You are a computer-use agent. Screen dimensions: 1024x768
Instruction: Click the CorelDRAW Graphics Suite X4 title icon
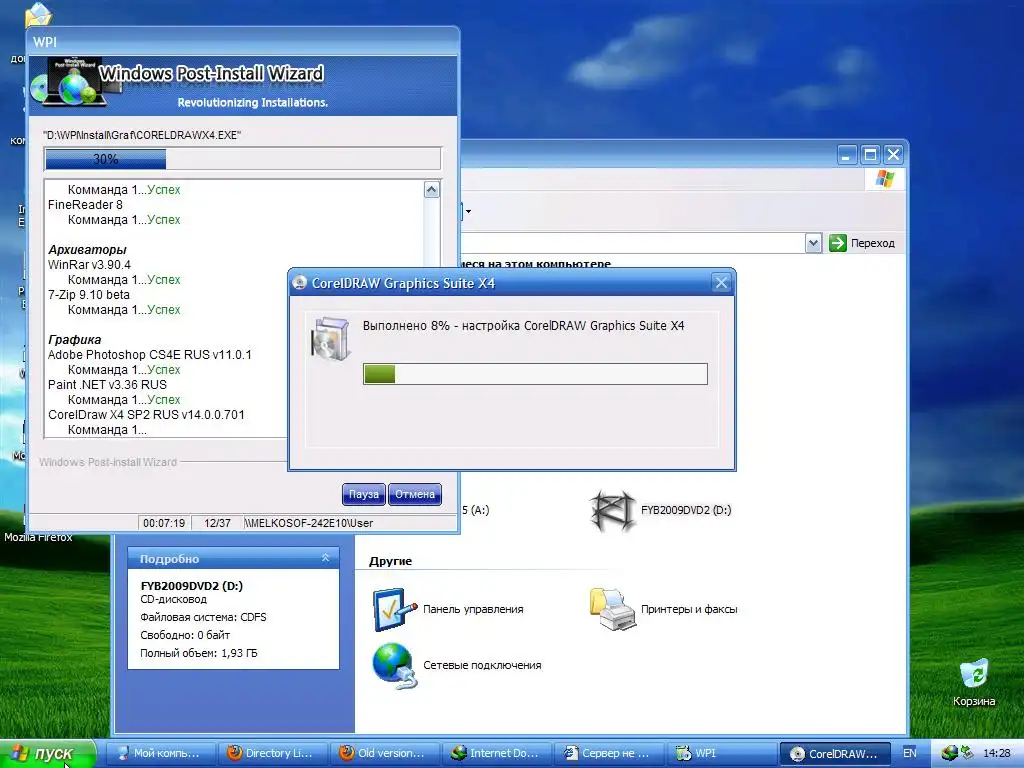point(300,283)
